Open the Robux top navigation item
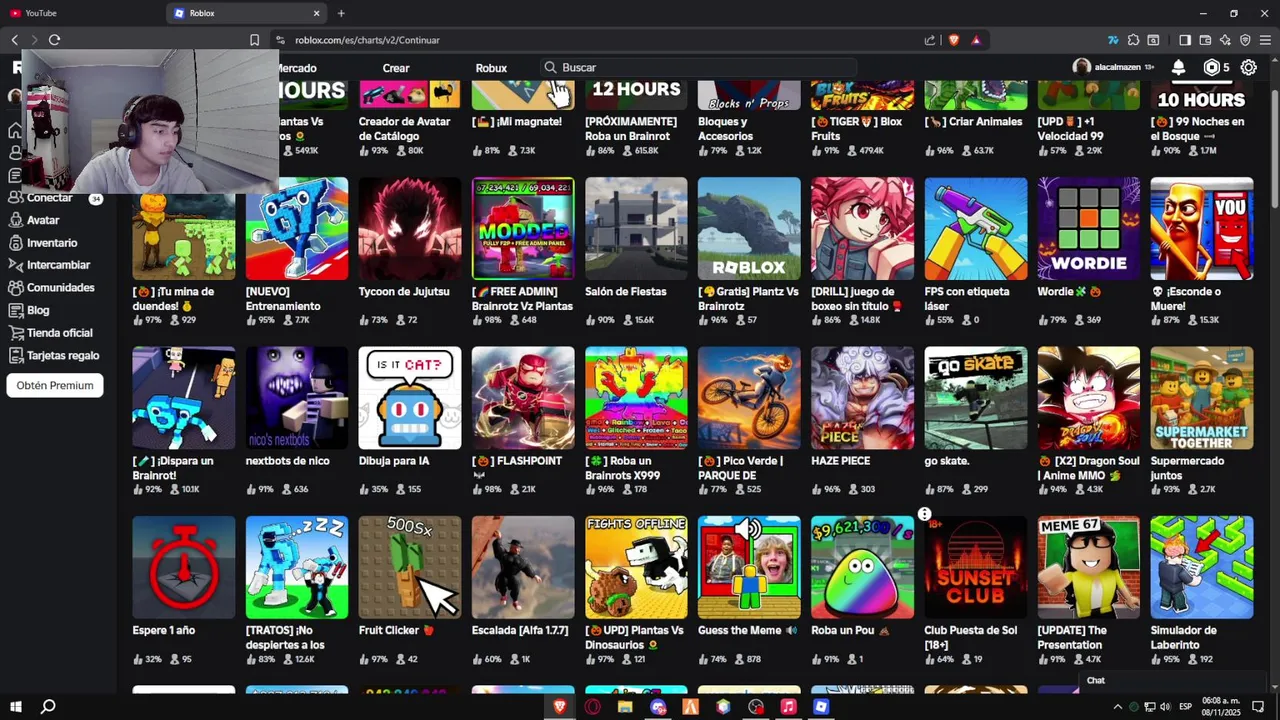Viewport: 1280px width, 720px height. click(491, 68)
